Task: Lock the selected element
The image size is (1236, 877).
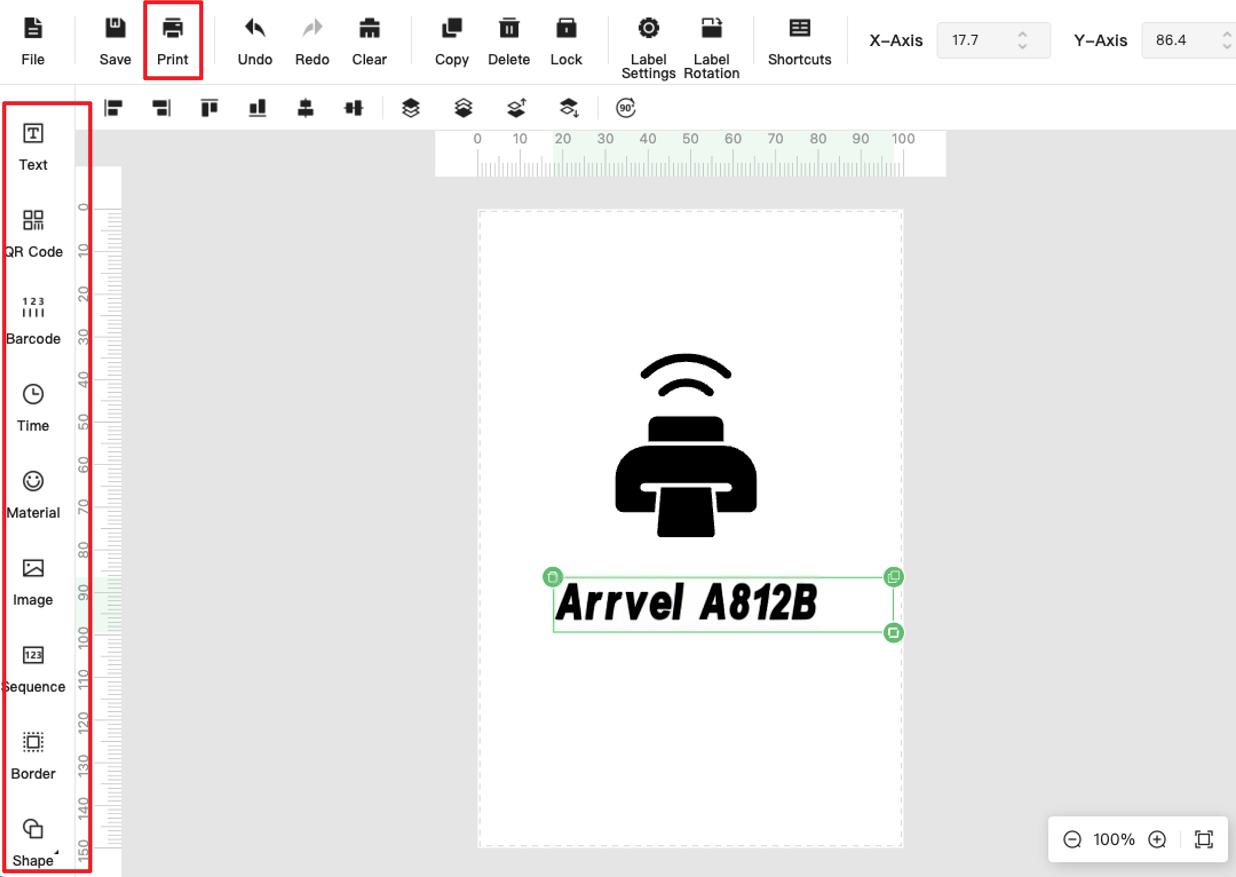Action: coord(566,41)
